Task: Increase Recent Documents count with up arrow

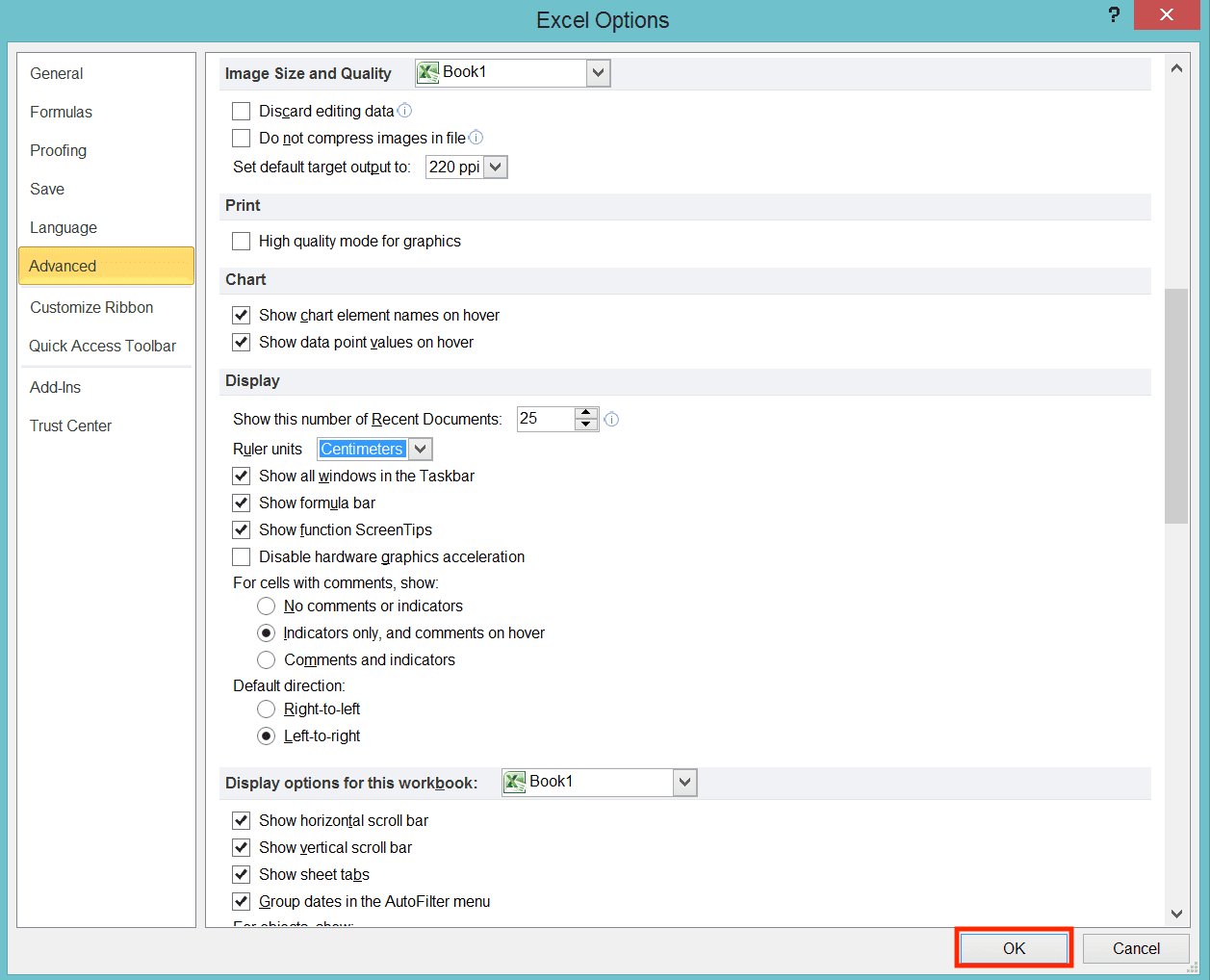Action: click(x=585, y=413)
